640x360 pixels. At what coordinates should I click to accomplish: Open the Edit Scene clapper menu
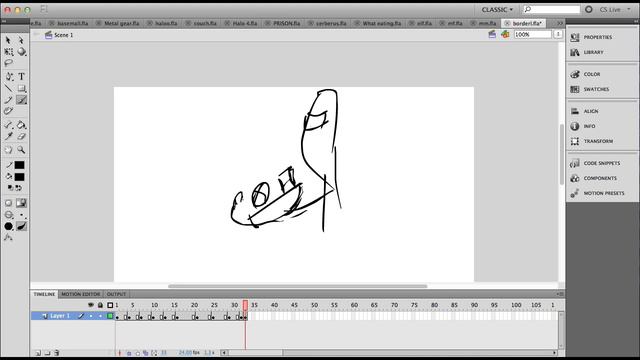492,35
